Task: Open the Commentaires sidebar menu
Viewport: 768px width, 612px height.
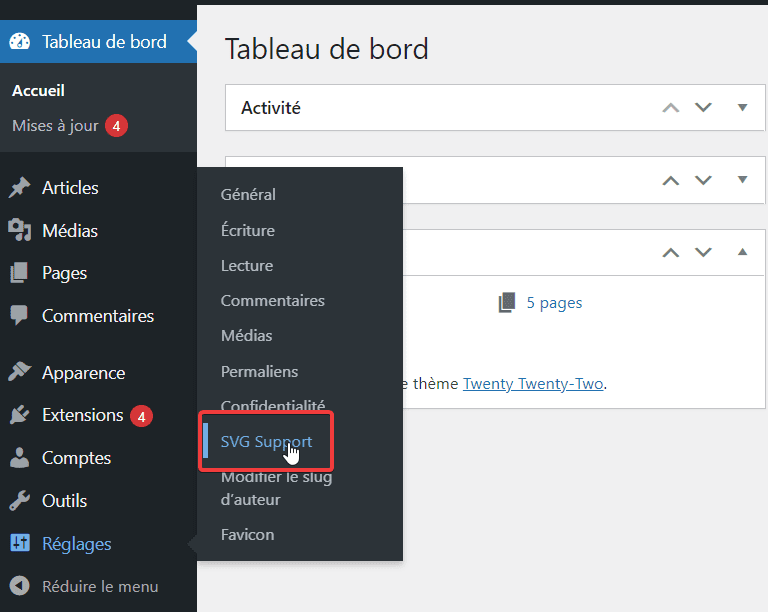Action: pos(98,316)
